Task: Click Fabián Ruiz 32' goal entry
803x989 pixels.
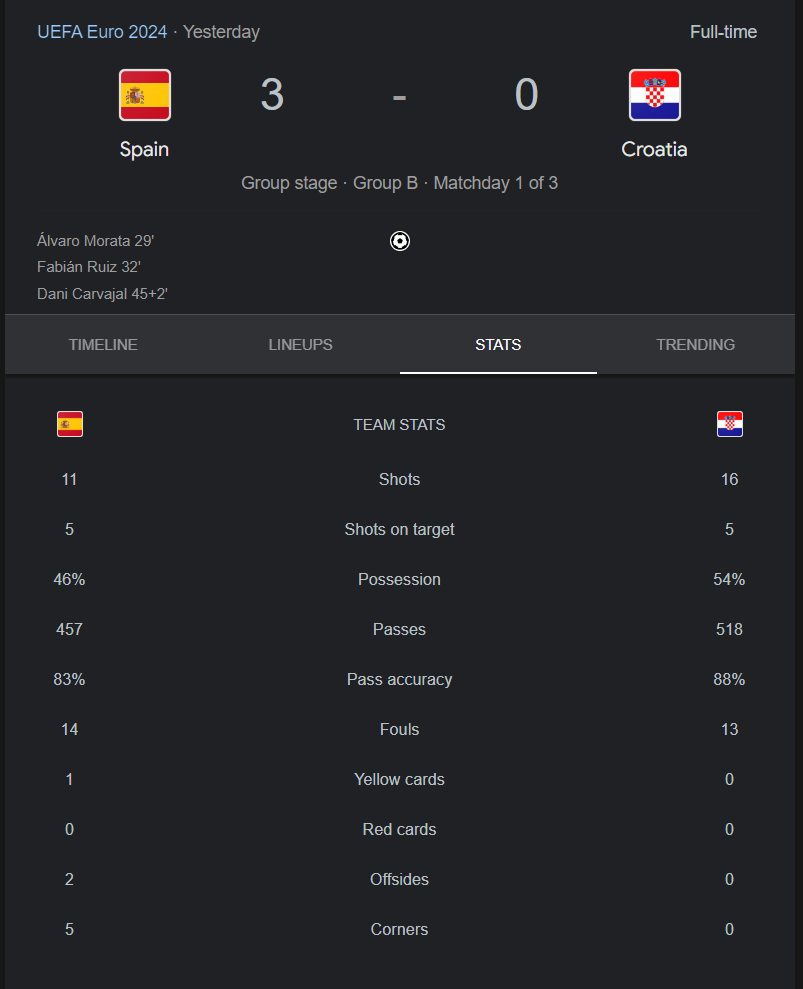Action: (x=89, y=267)
